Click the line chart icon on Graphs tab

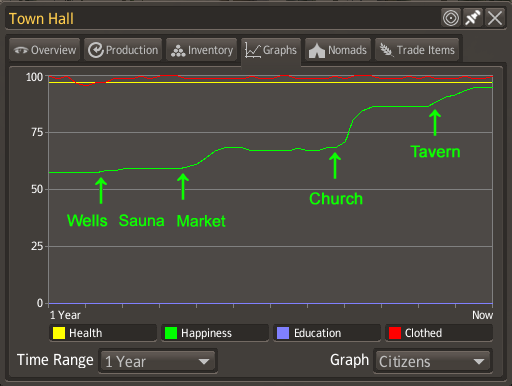coord(253,50)
